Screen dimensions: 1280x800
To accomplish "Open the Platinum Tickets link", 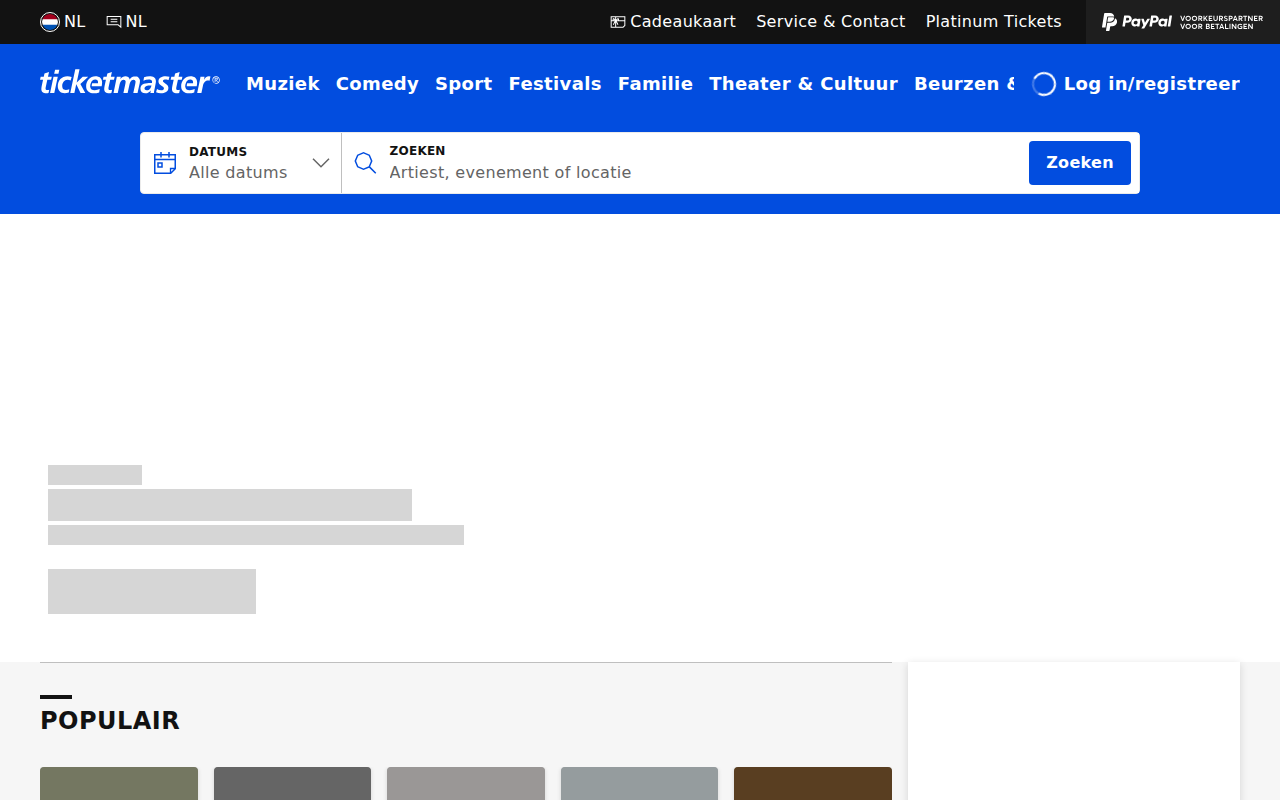I will click(x=993, y=21).
